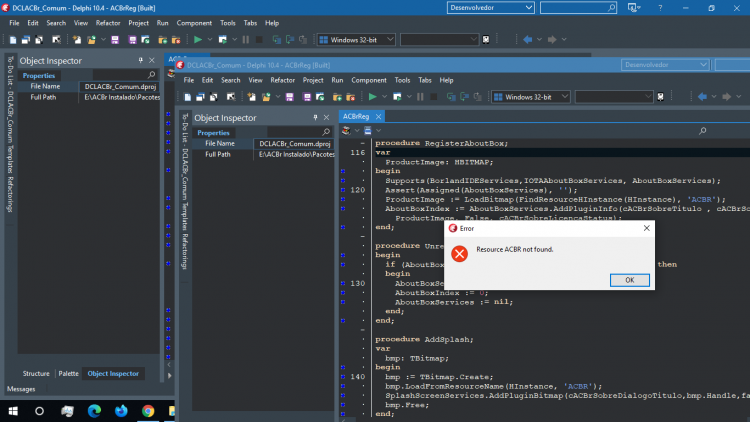Open Microsoft Edge from the taskbar
750x422 pixels.
pos(94,411)
